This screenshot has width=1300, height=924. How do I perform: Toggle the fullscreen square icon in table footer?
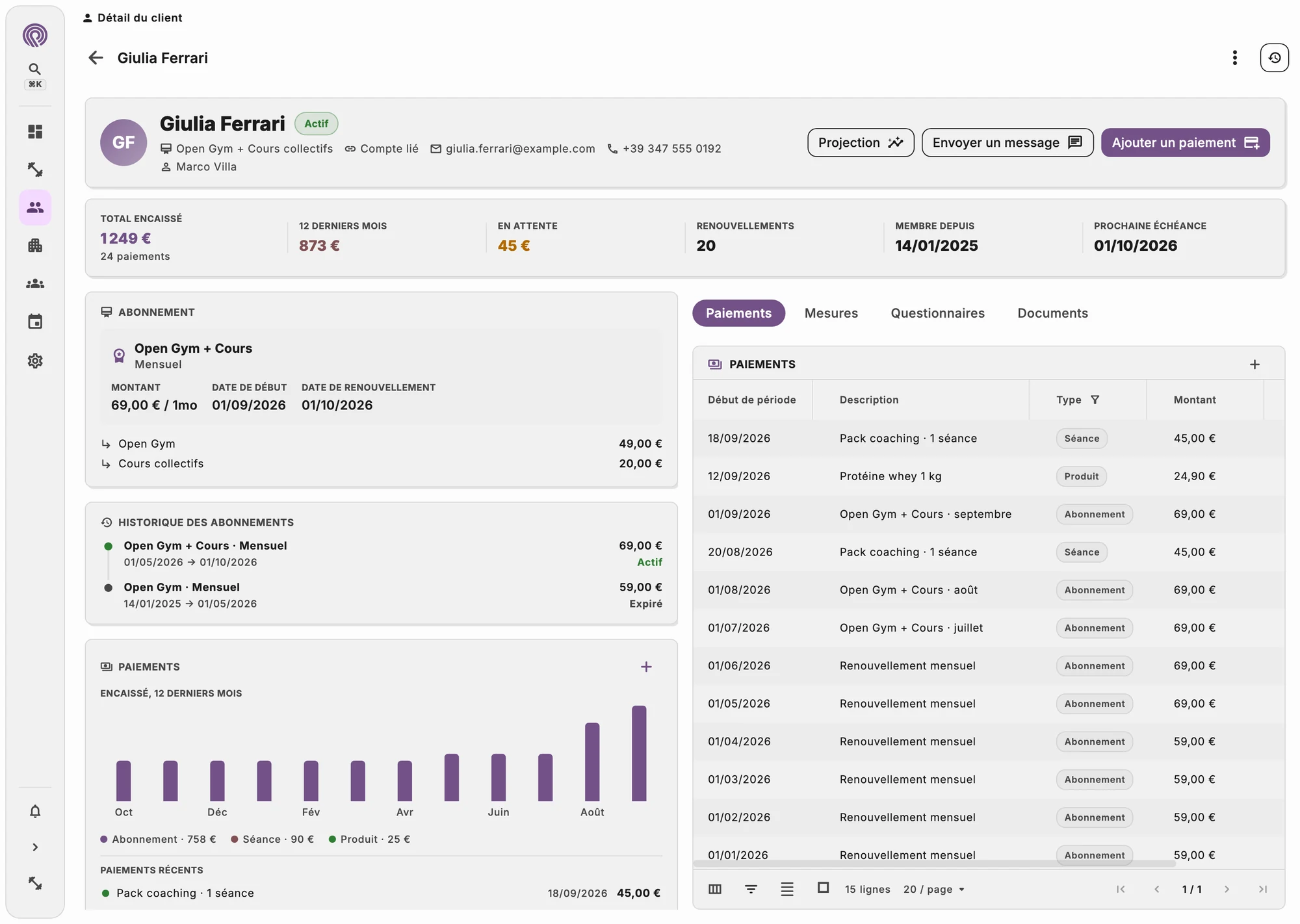(823, 888)
